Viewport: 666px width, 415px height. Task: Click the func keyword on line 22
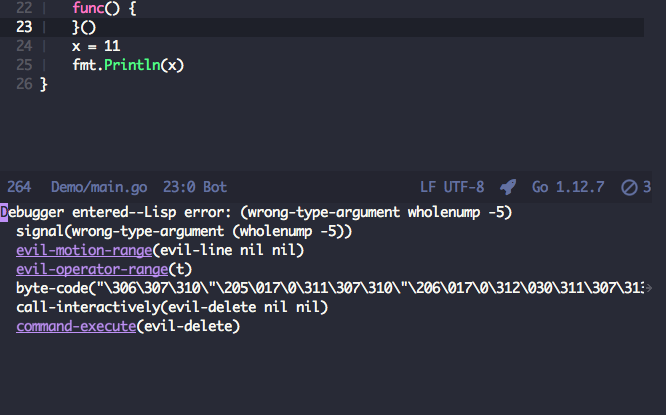click(x=88, y=8)
